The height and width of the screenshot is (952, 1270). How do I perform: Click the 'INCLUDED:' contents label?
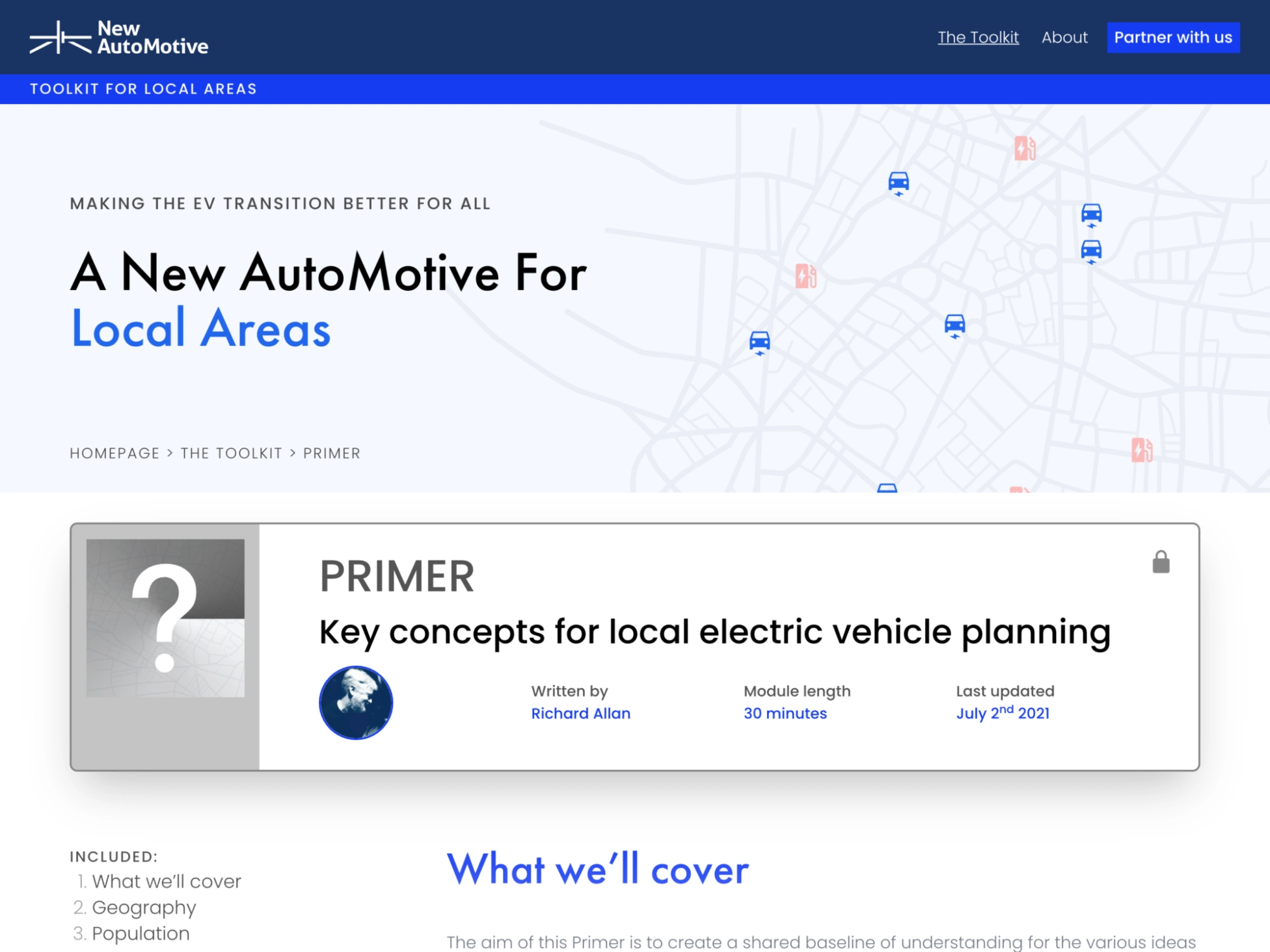click(x=114, y=856)
